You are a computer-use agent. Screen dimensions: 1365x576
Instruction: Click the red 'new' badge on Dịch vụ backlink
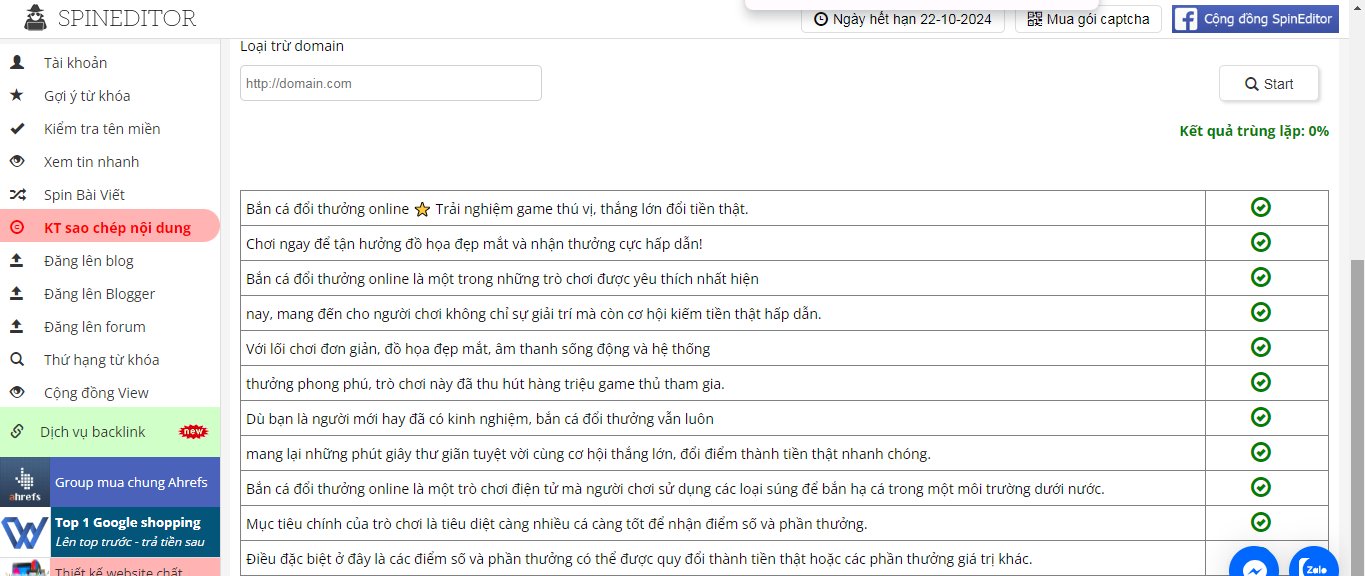pyautogui.click(x=193, y=432)
